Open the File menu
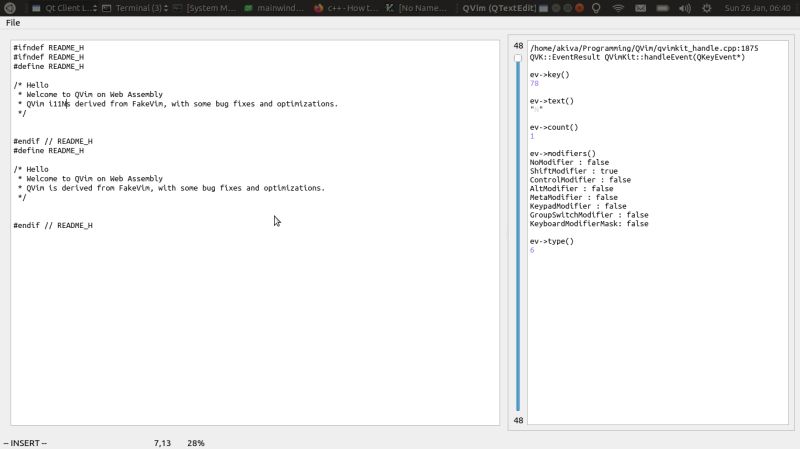 point(13,22)
